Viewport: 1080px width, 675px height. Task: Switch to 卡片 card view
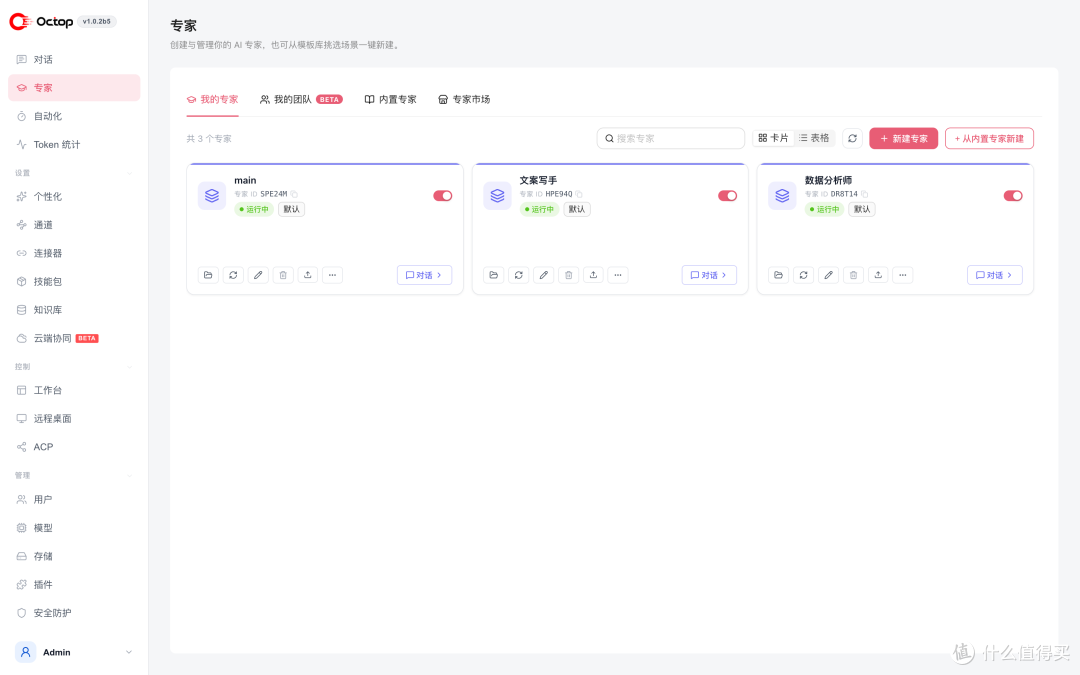[x=773, y=138]
